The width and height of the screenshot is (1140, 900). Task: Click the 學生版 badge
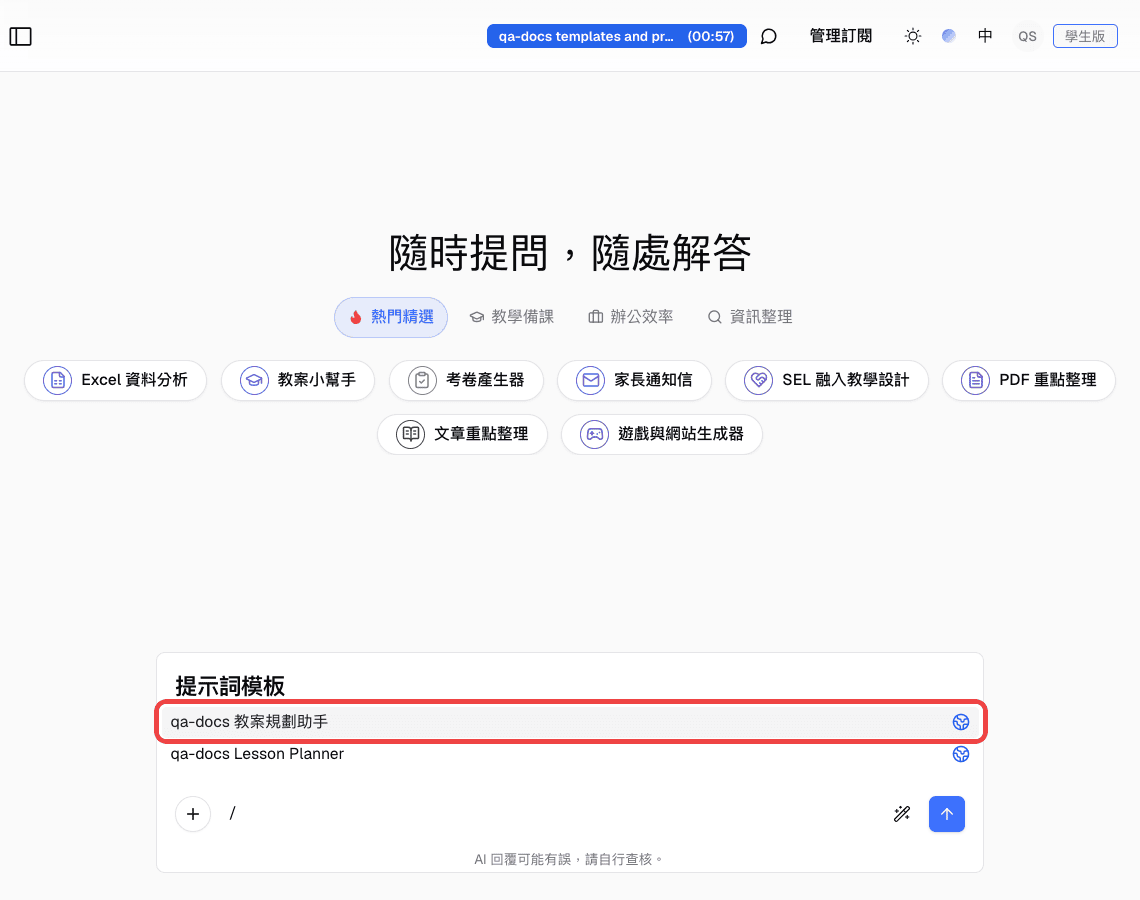pyautogui.click(x=1085, y=36)
